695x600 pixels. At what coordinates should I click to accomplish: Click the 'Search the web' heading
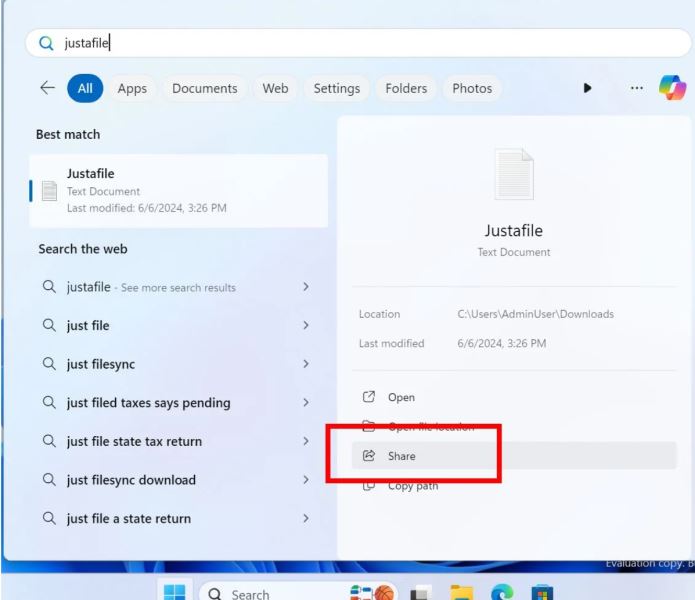[x=83, y=249]
